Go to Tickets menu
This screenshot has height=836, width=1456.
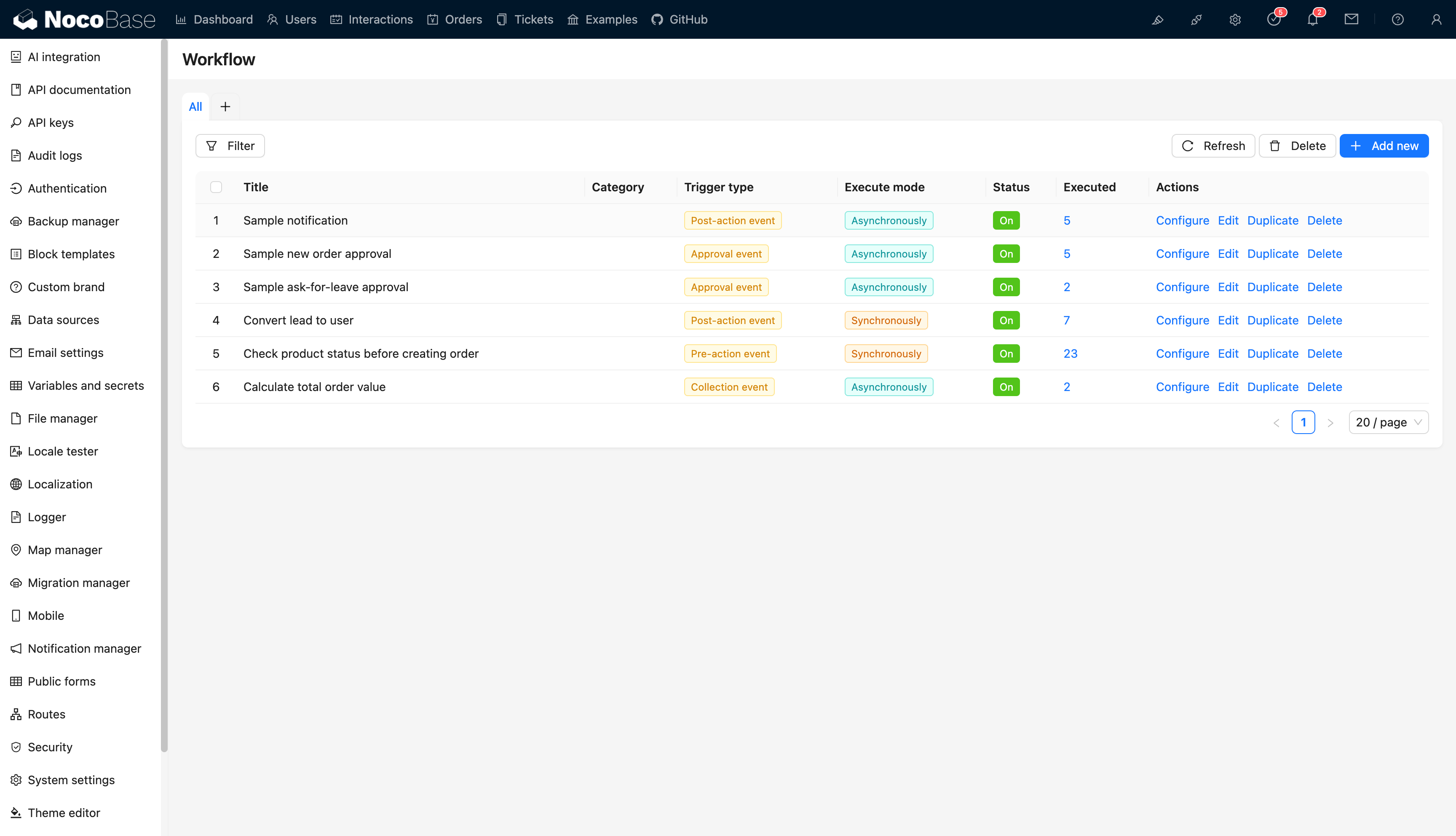(x=525, y=19)
